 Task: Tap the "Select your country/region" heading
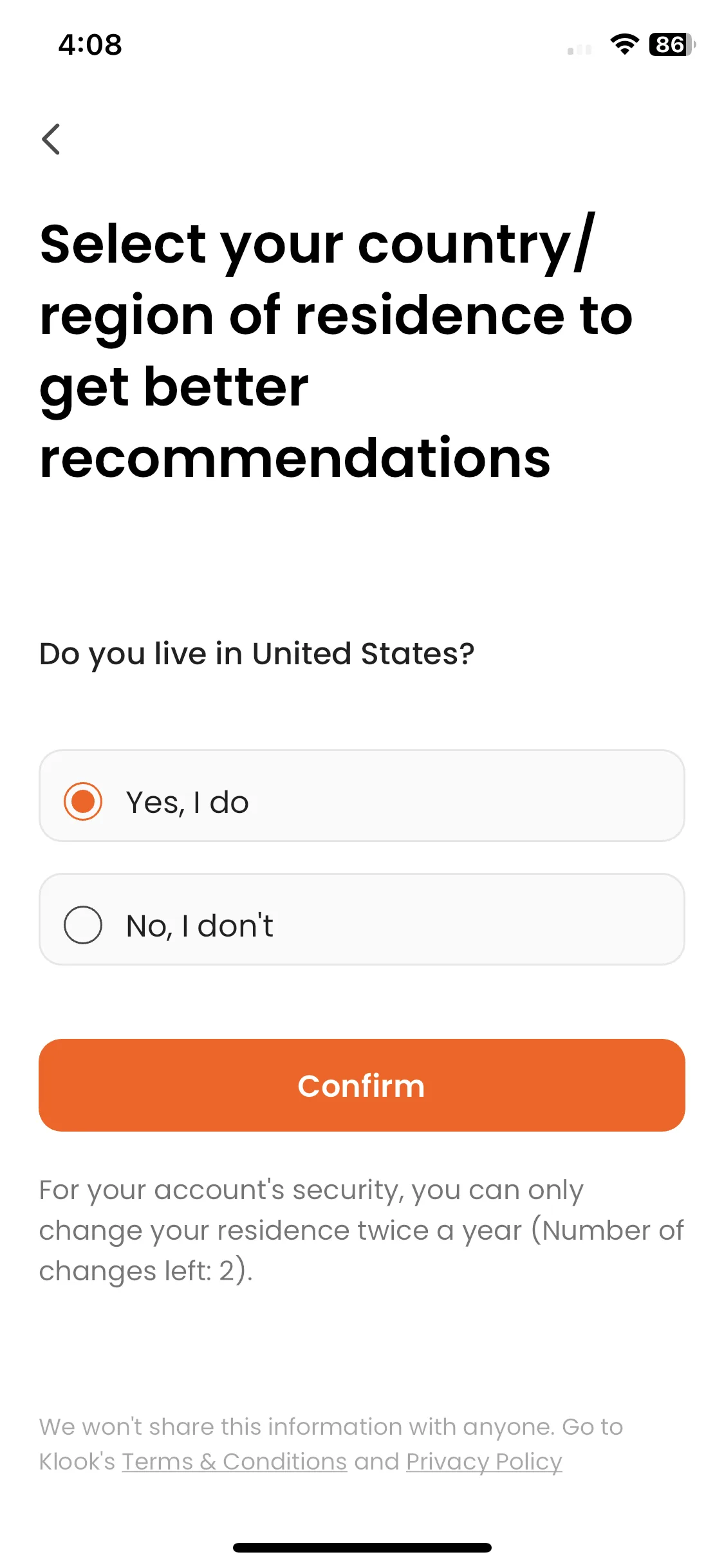click(336, 350)
